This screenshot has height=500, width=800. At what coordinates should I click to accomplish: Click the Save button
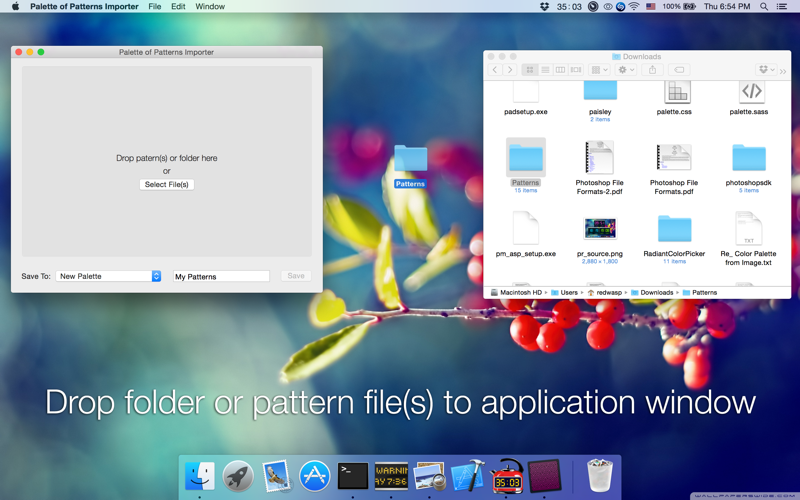click(296, 276)
